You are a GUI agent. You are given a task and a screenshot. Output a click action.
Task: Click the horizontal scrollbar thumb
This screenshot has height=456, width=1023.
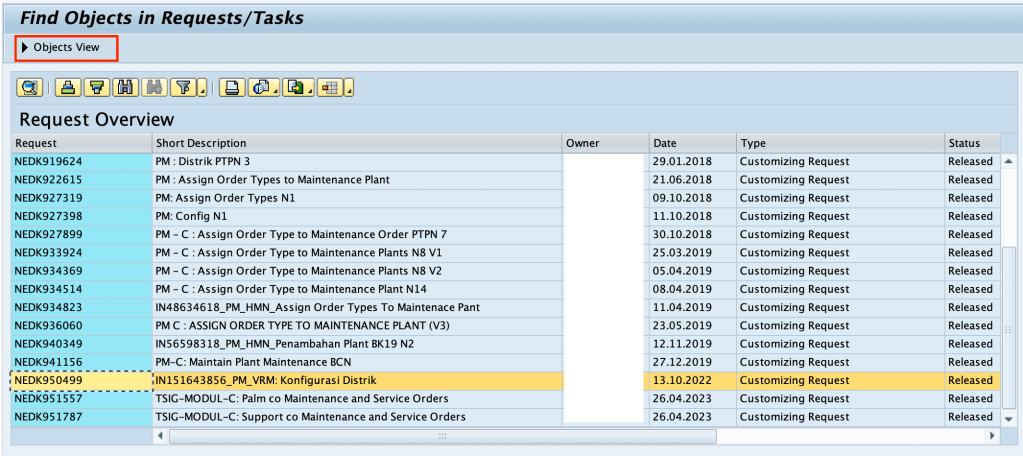pyautogui.click(x=440, y=436)
